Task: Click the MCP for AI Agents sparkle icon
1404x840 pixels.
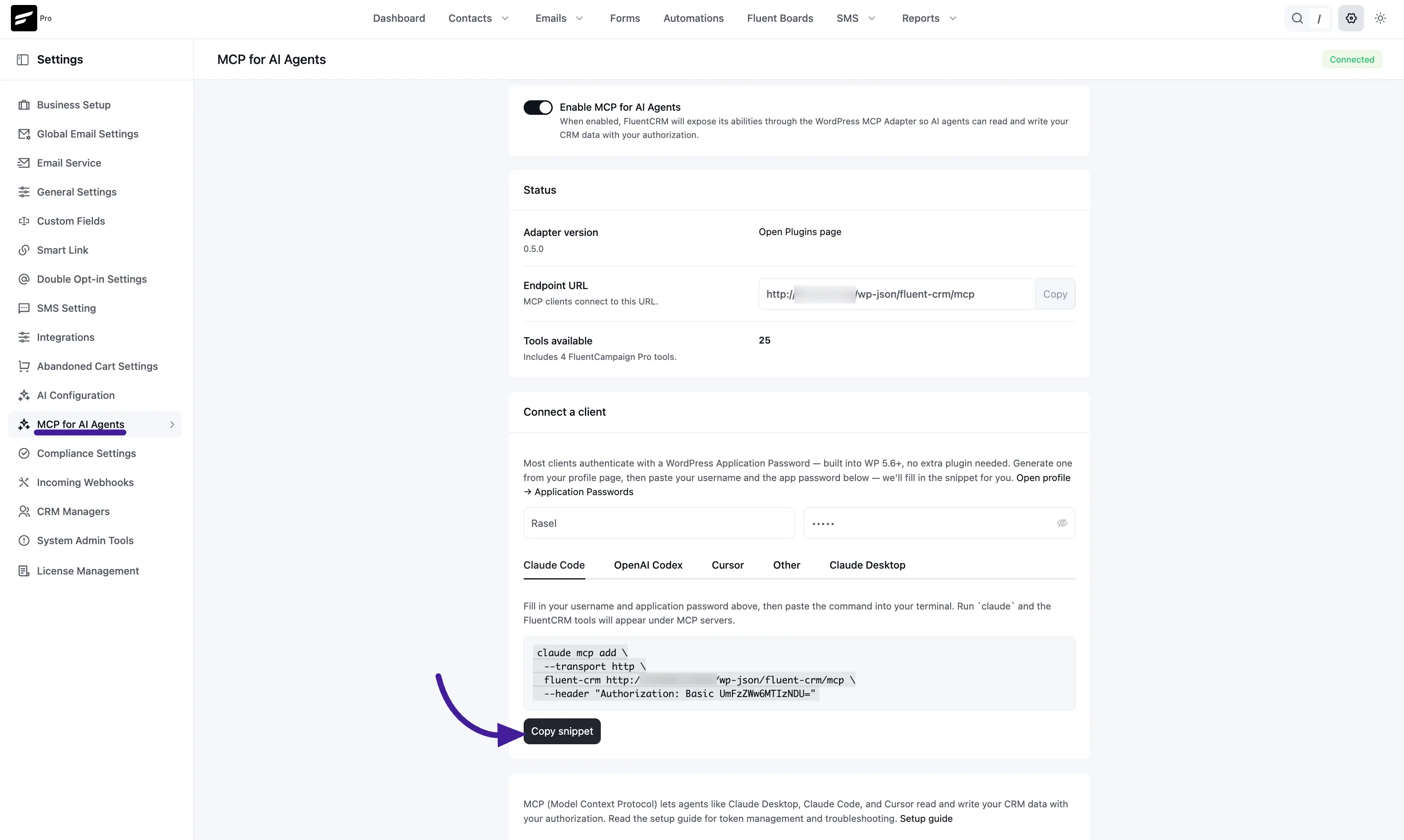Action: click(x=24, y=424)
